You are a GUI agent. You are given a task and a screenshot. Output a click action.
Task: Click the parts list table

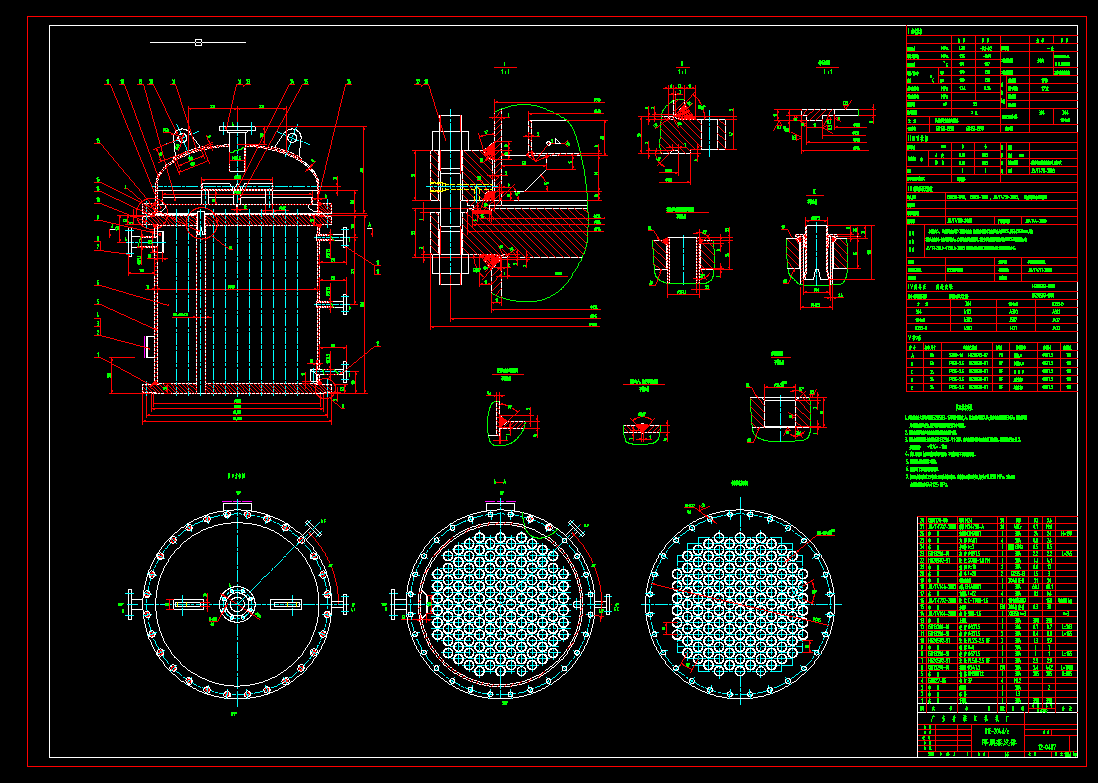point(997,614)
